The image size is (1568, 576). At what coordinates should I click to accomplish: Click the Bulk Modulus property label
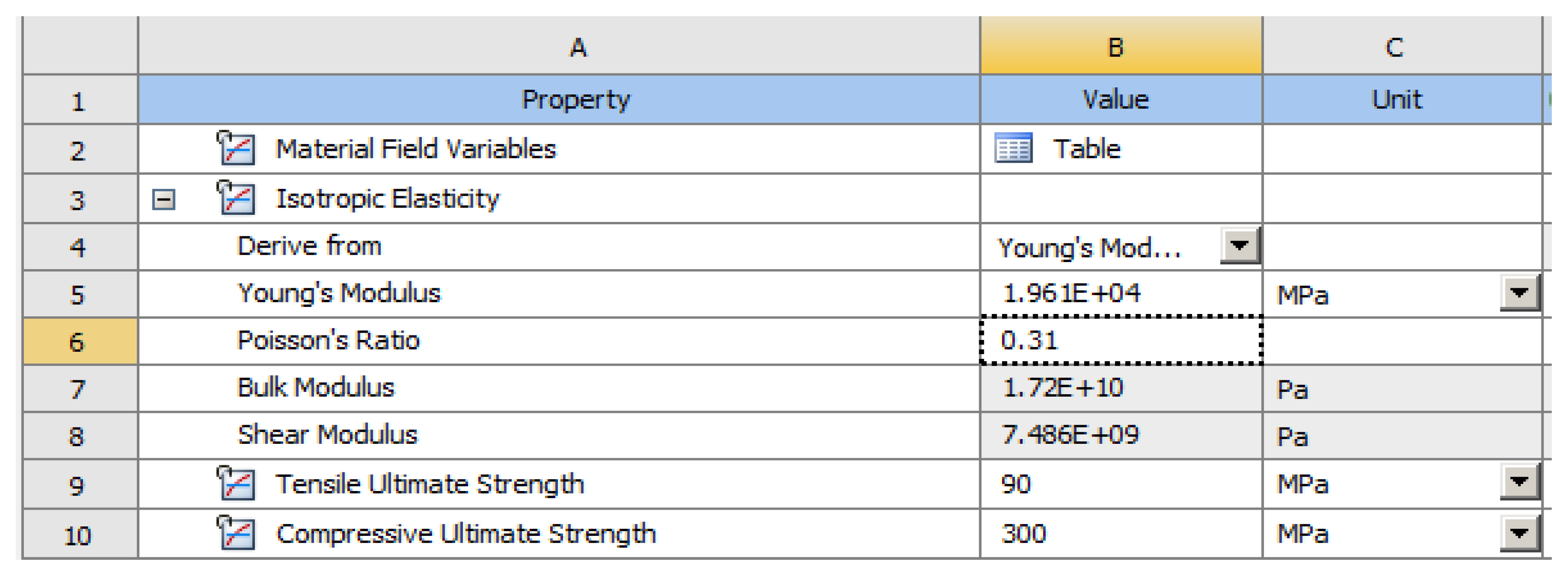316,388
